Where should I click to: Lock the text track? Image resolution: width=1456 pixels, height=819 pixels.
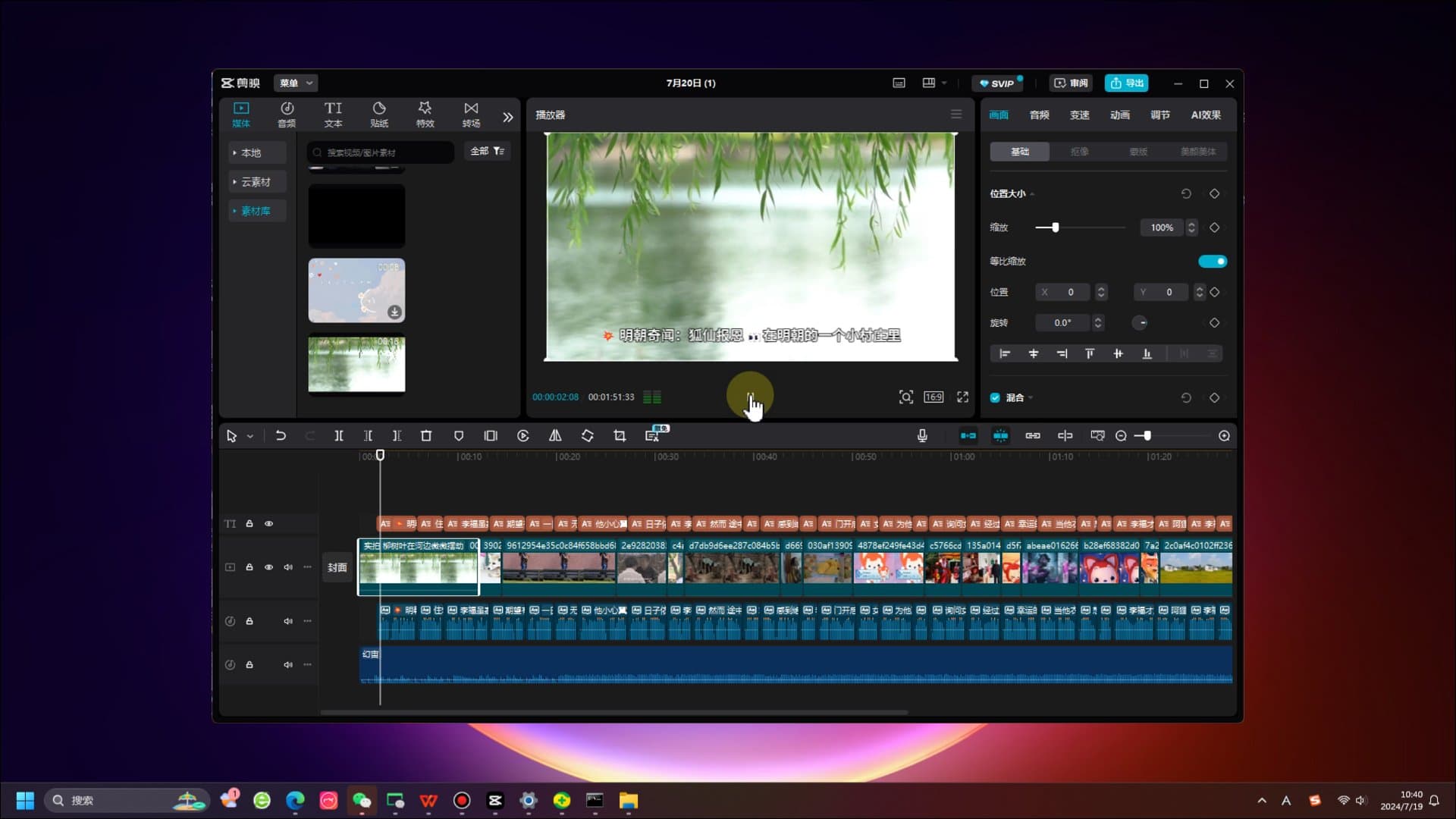point(249,524)
